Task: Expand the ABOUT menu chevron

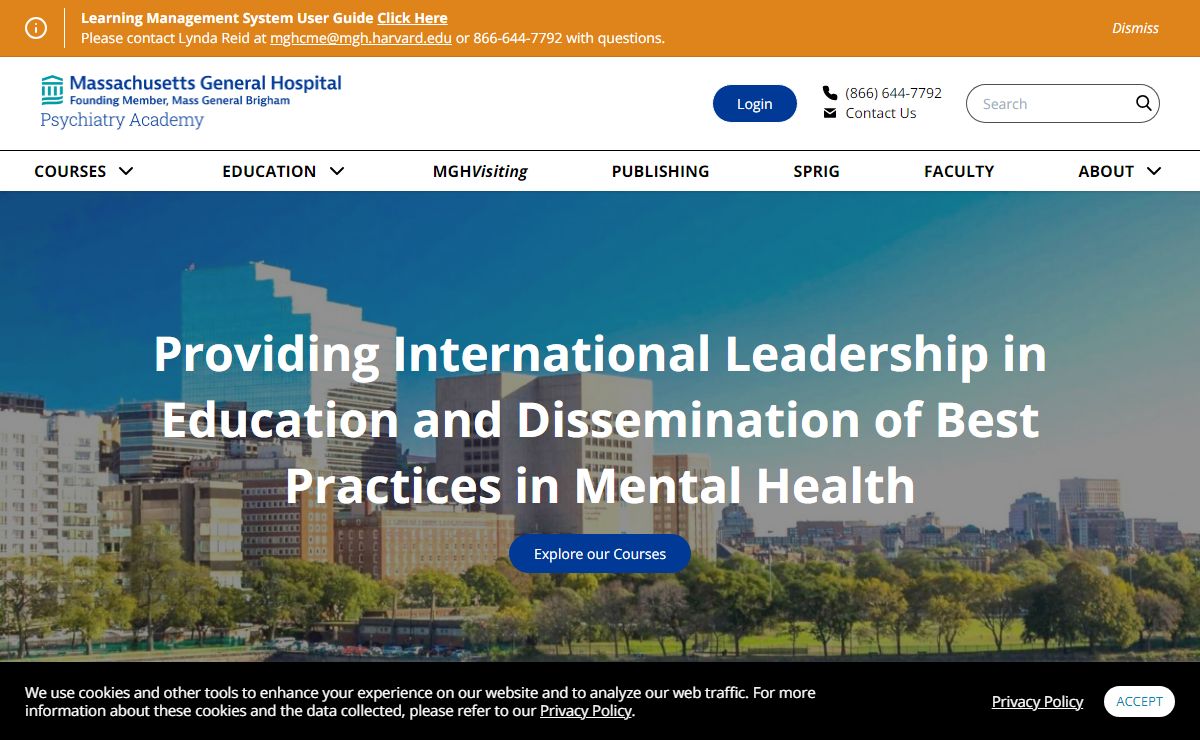Action: 1154,171
